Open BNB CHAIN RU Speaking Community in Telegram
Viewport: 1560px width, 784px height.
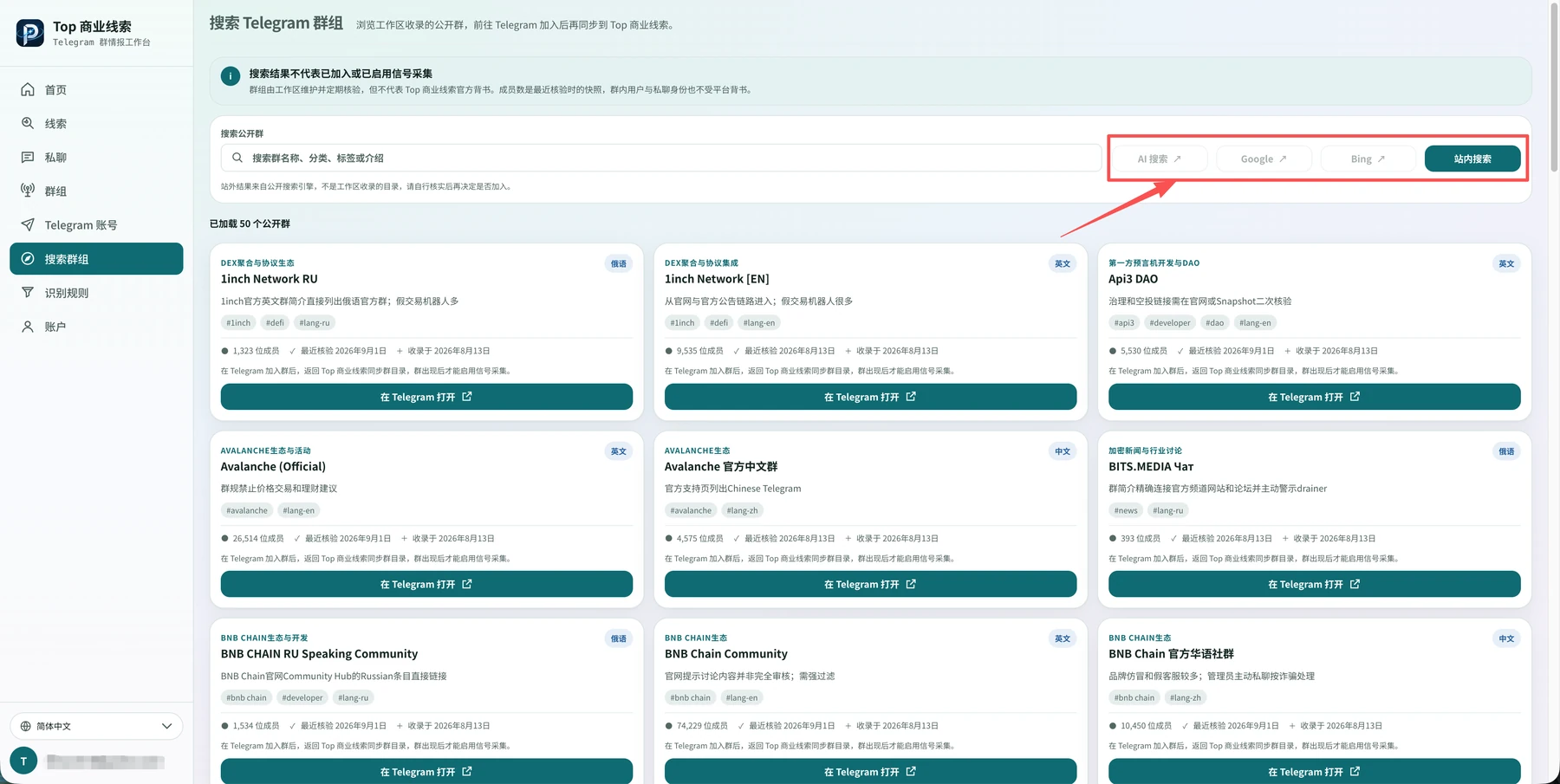[x=426, y=771]
